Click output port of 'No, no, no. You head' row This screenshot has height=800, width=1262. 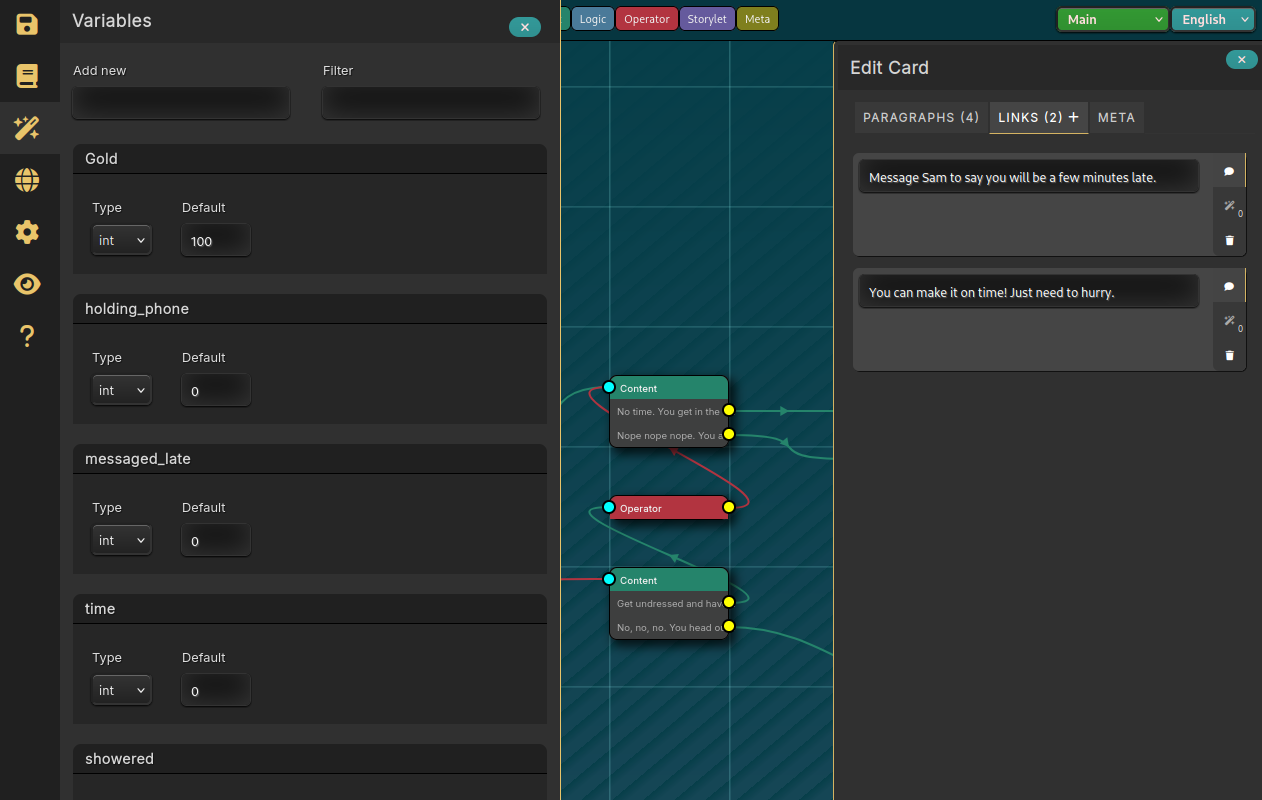pos(729,626)
